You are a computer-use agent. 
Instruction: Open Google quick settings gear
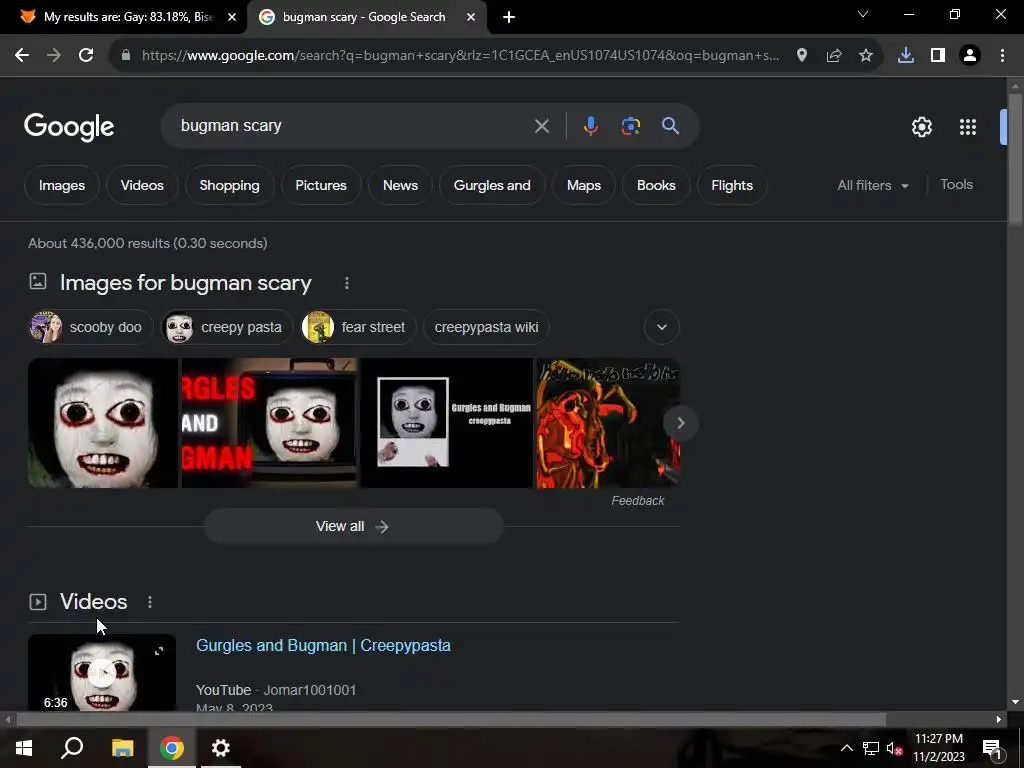[921, 127]
